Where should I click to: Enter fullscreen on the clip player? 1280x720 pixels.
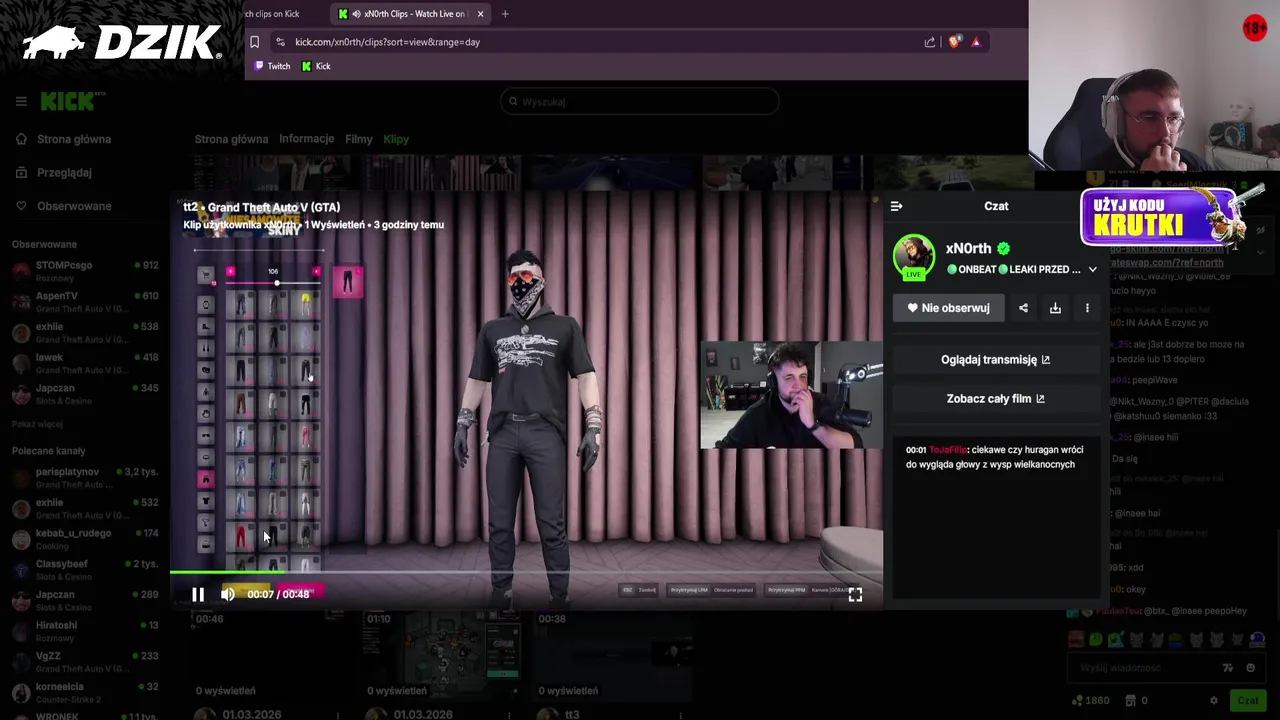coord(855,594)
